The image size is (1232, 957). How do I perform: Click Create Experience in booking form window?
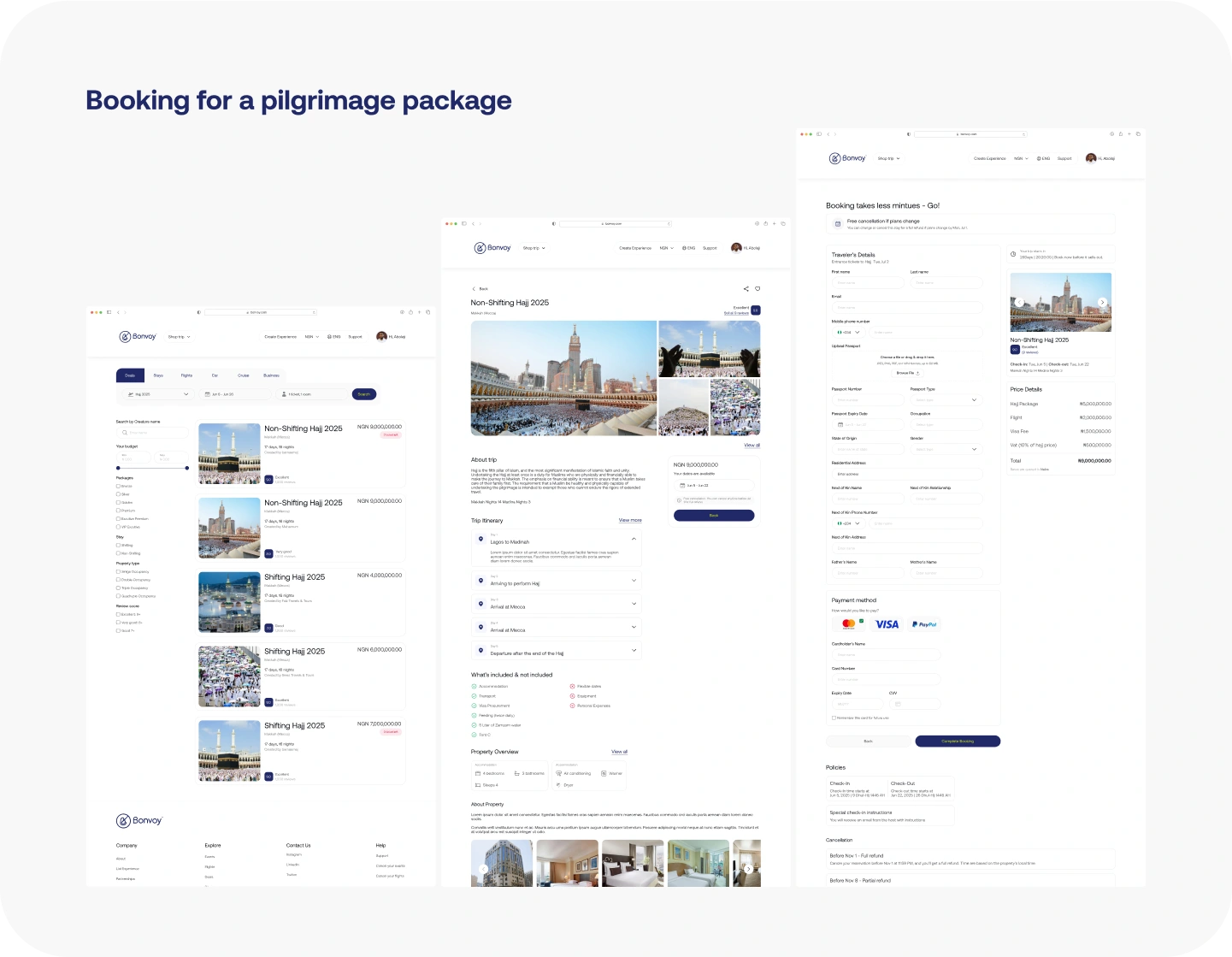(x=990, y=158)
